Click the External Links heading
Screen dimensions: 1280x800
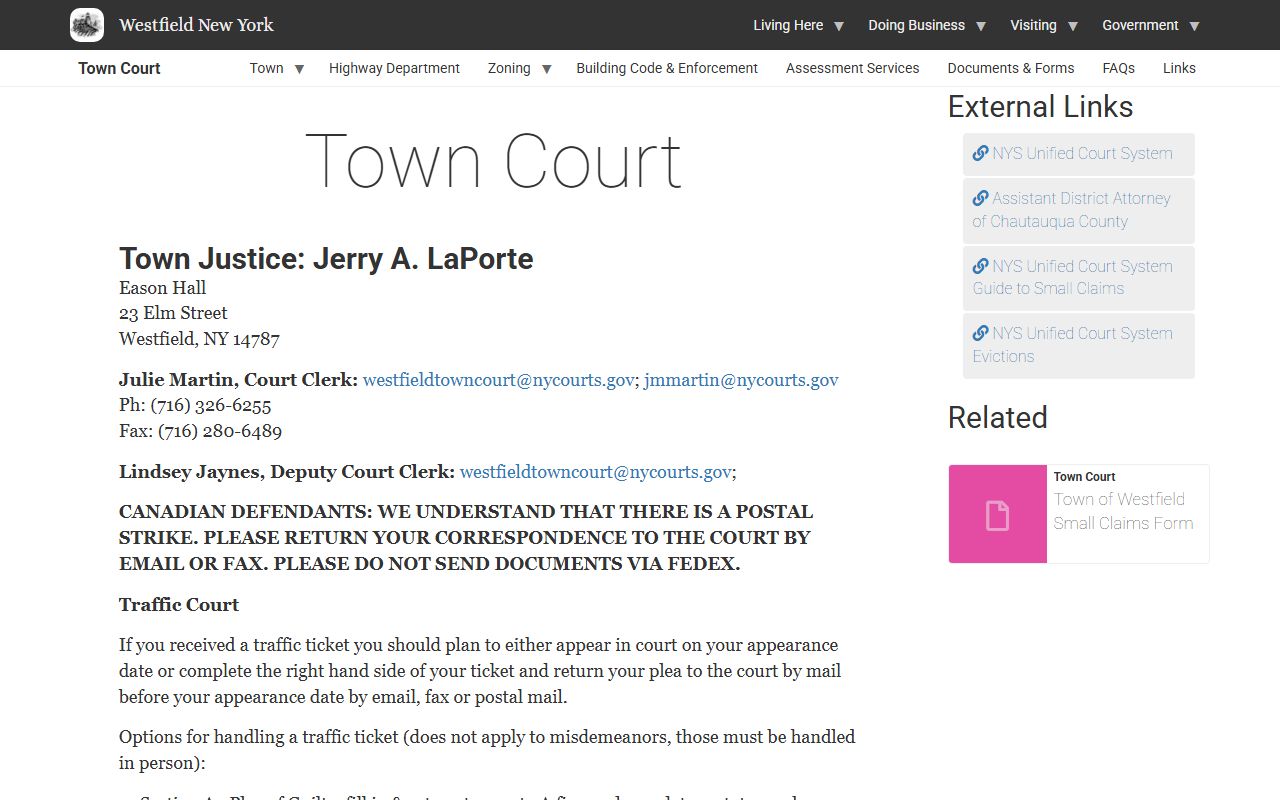point(1040,107)
